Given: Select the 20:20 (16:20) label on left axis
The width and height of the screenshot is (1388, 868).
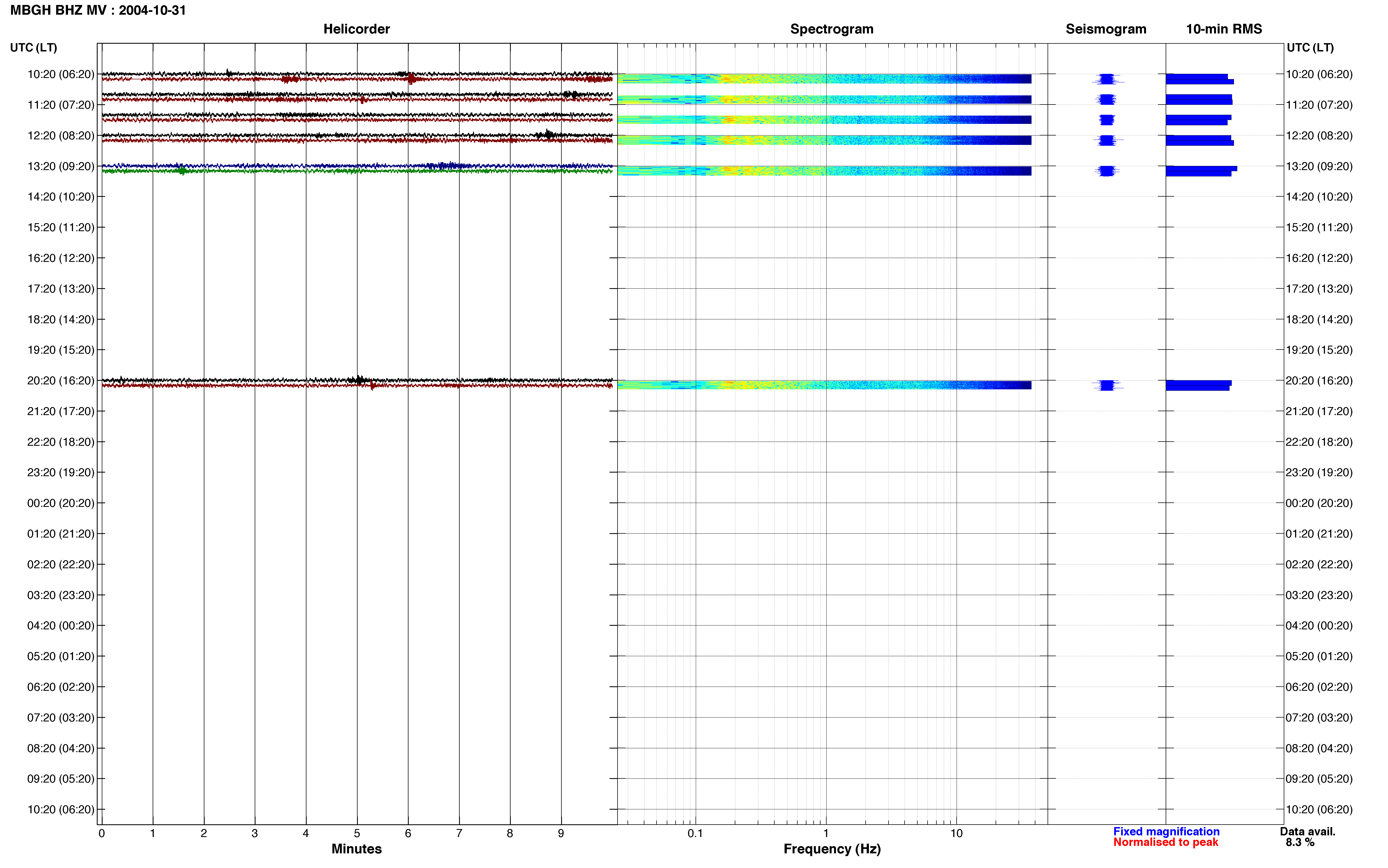Looking at the screenshot, I should [x=61, y=380].
